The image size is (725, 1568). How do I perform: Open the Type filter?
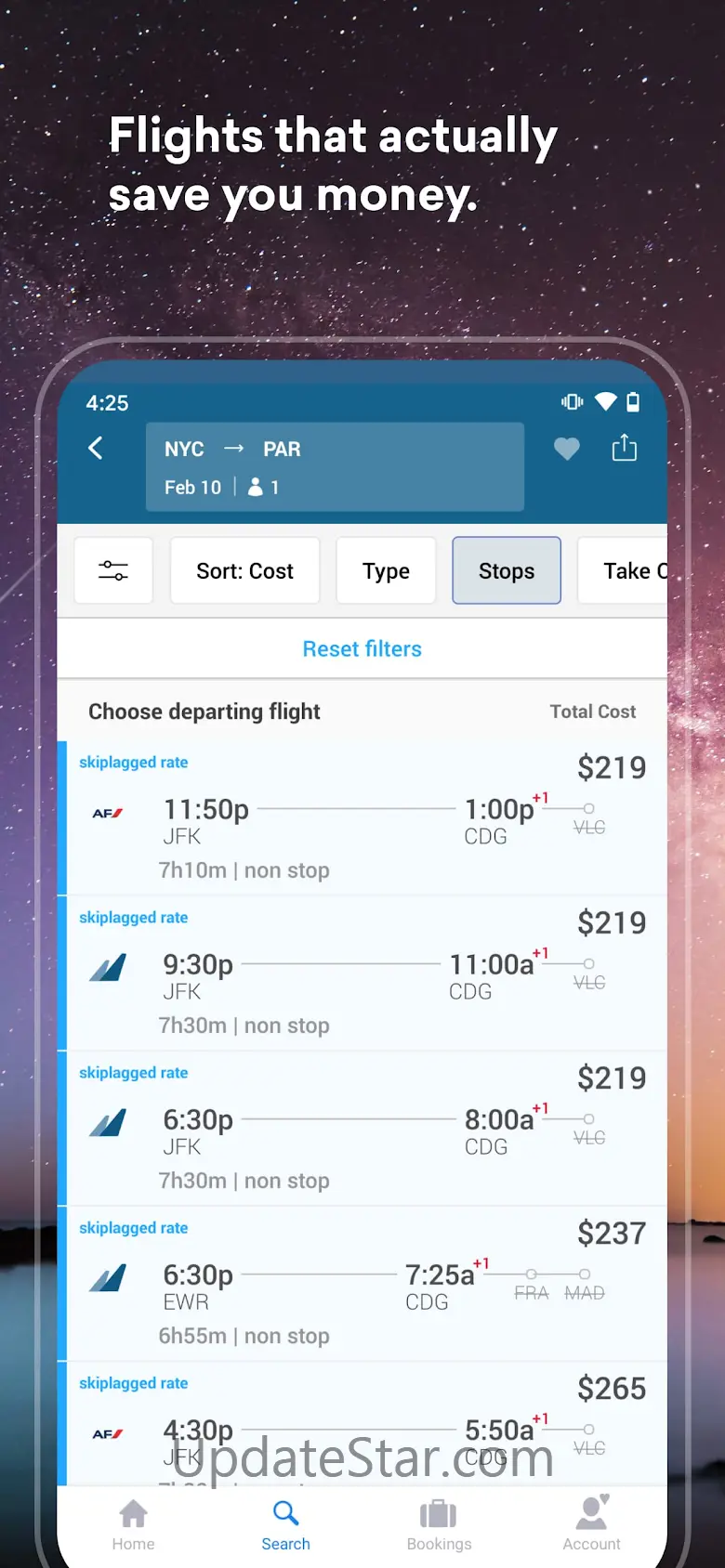tap(386, 570)
